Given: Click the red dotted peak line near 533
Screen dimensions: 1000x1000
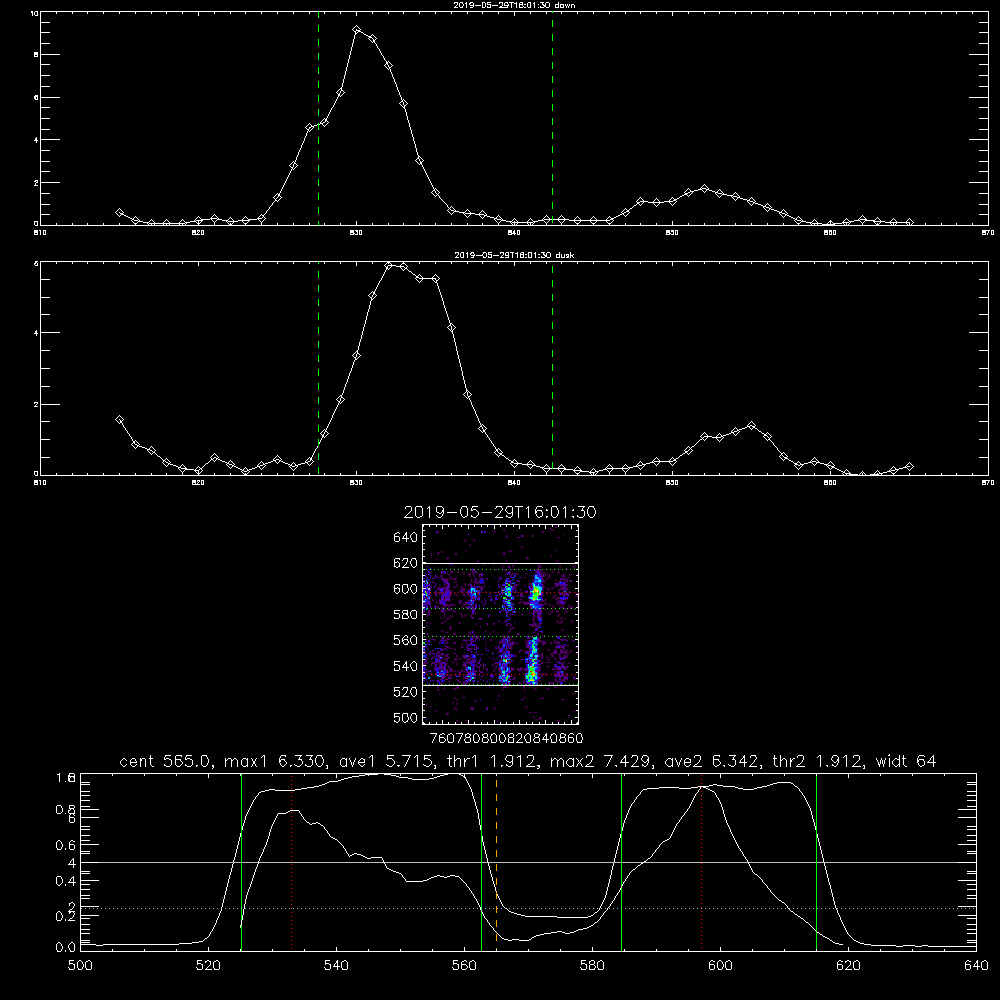Looking at the screenshot, I should coord(291,861).
